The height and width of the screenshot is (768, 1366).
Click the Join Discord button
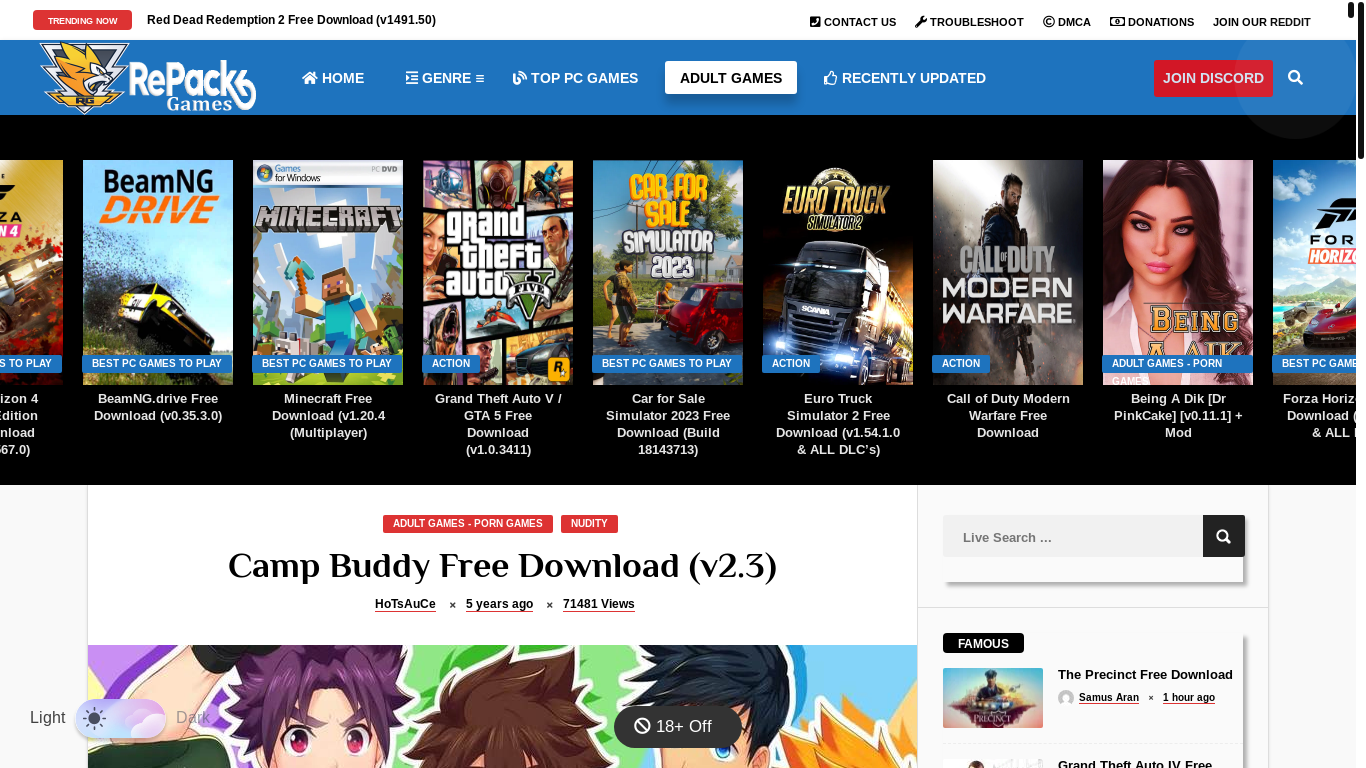pos(1213,78)
